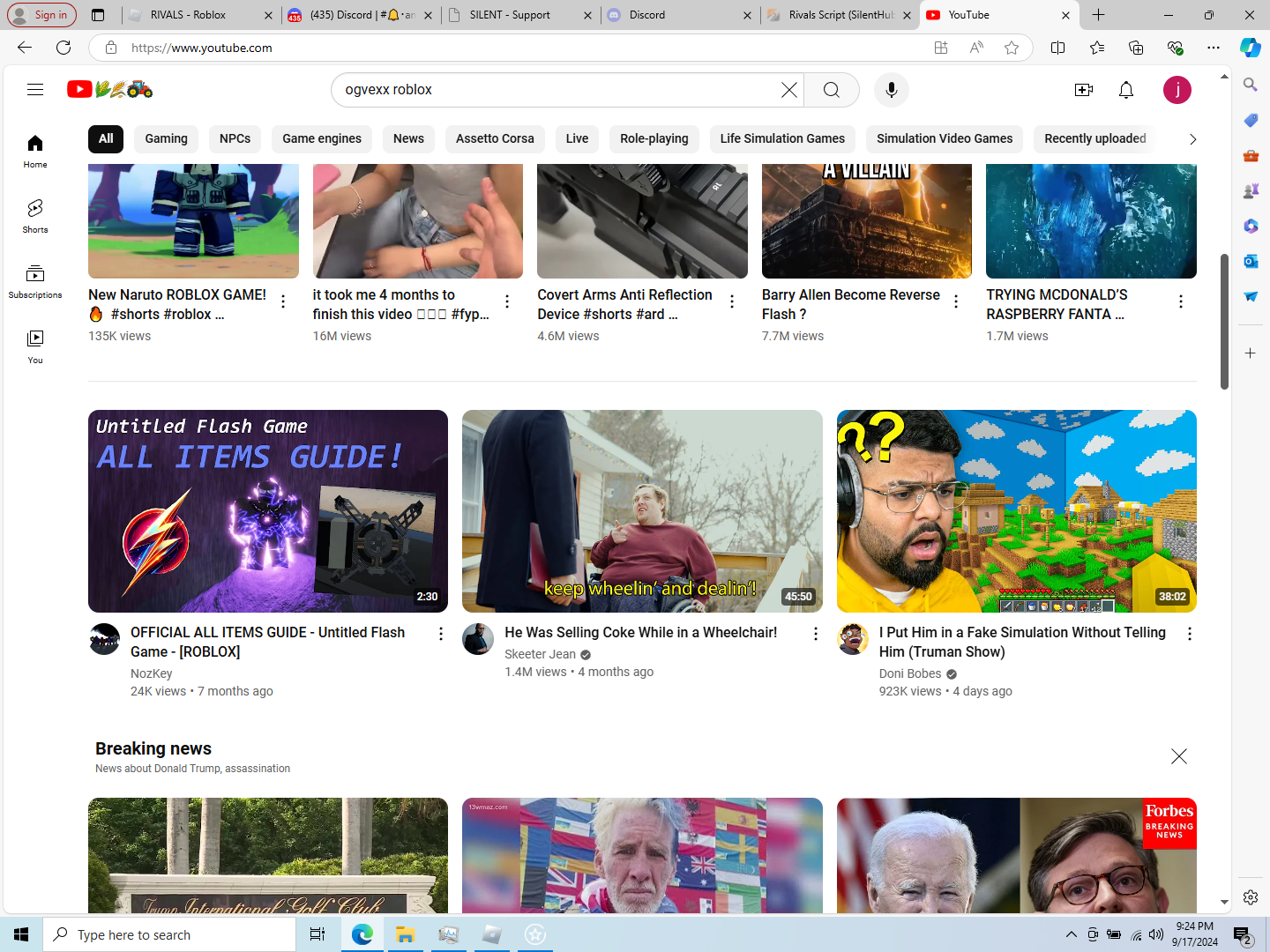Filter by Game engines chip

[322, 138]
